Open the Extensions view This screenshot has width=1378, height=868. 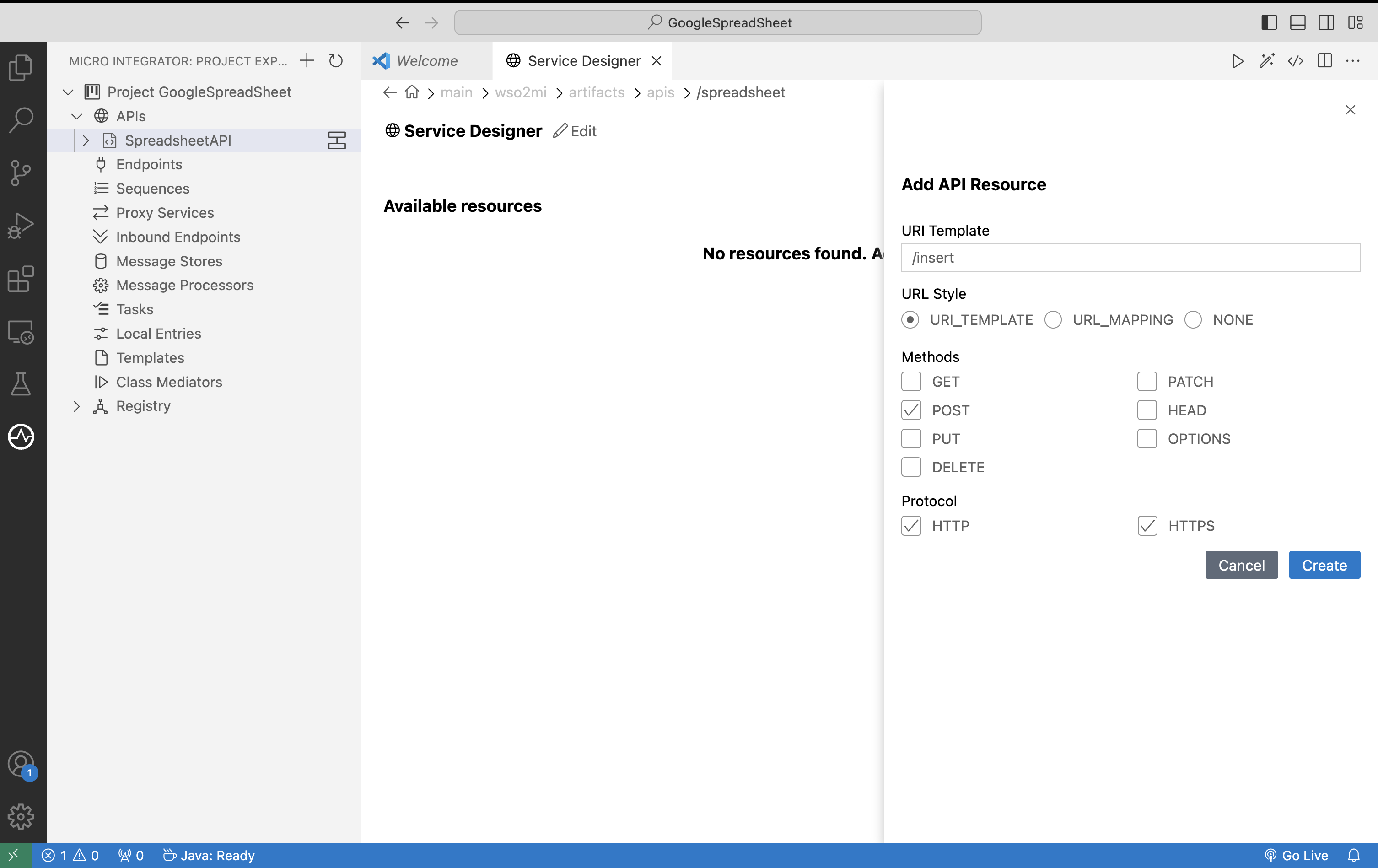[x=21, y=279]
